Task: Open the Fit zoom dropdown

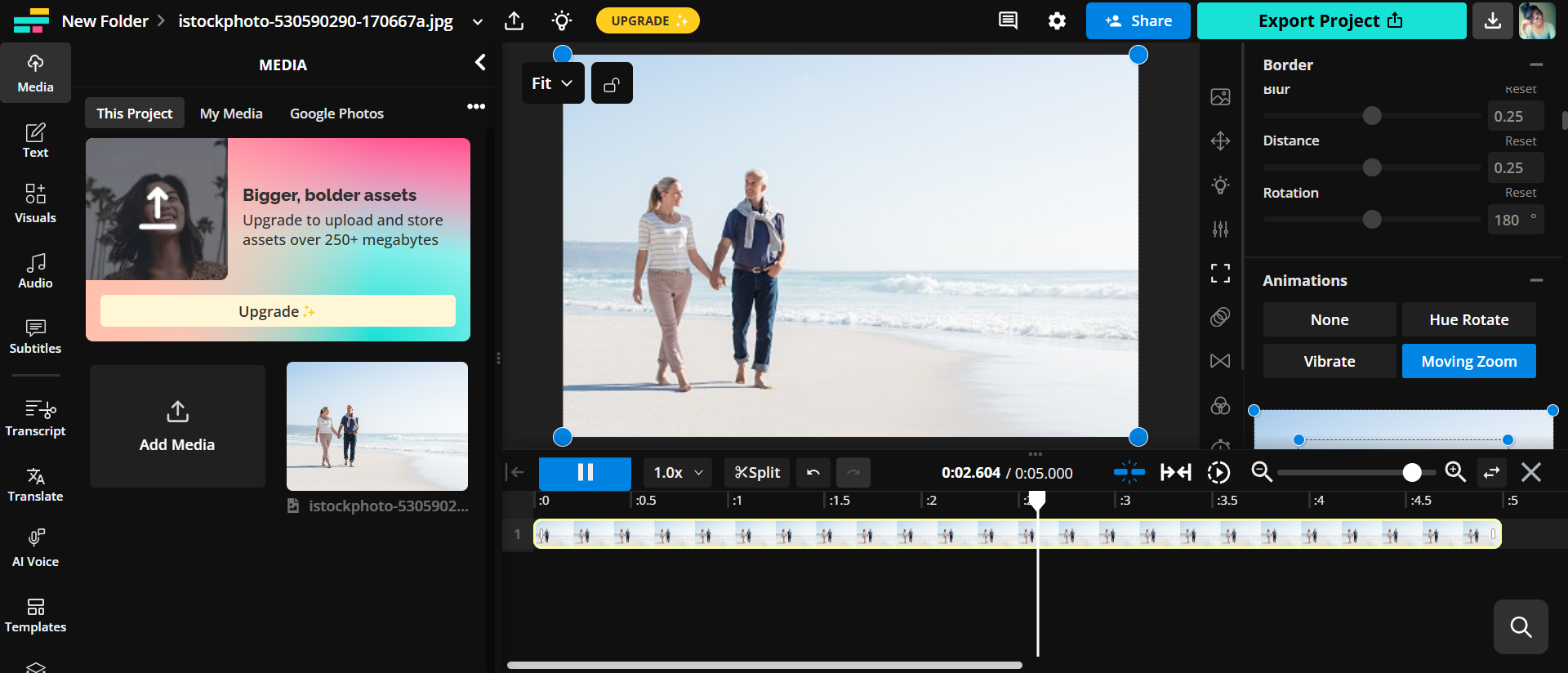Action: coord(552,83)
